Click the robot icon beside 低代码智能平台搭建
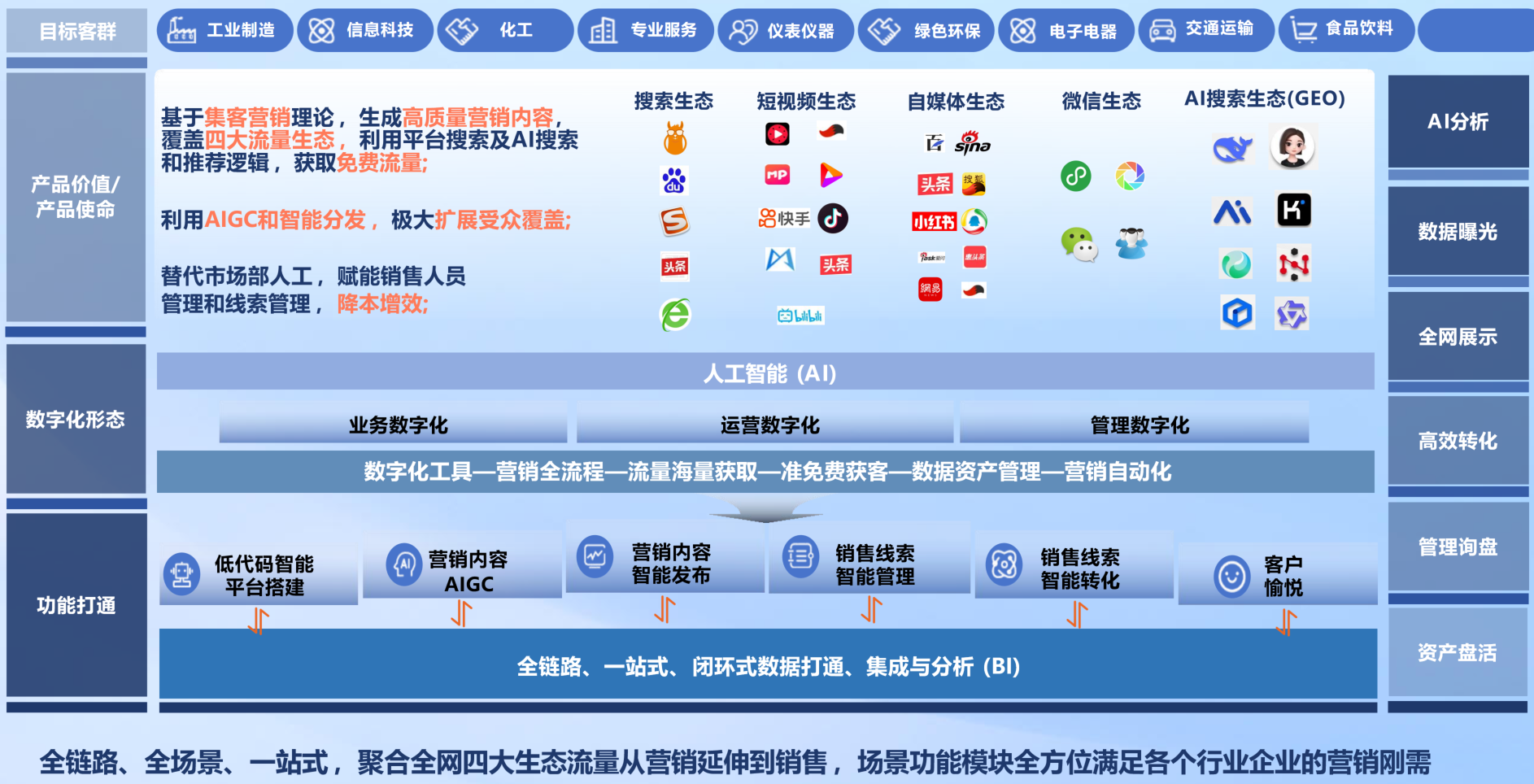The image size is (1534, 784). (181, 574)
